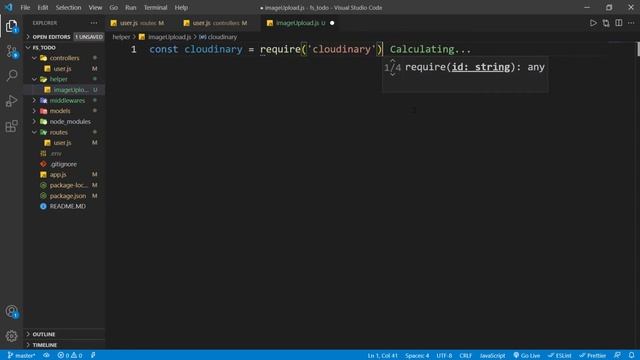The width and height of the screenshot is (640, 360).
Task: Change encoding via UTF-8 indicator
Action: click(x=444, y=356)
